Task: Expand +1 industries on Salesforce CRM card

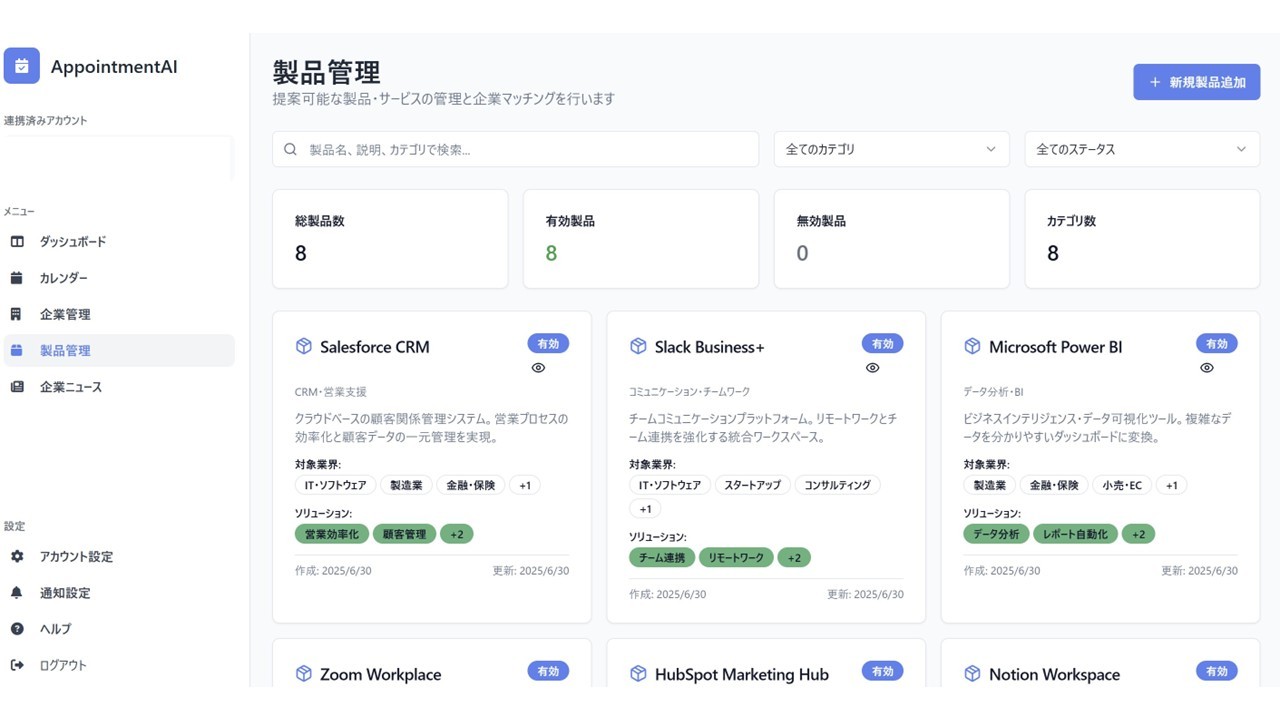Action: pyautogui.click(x=525, y=485)
